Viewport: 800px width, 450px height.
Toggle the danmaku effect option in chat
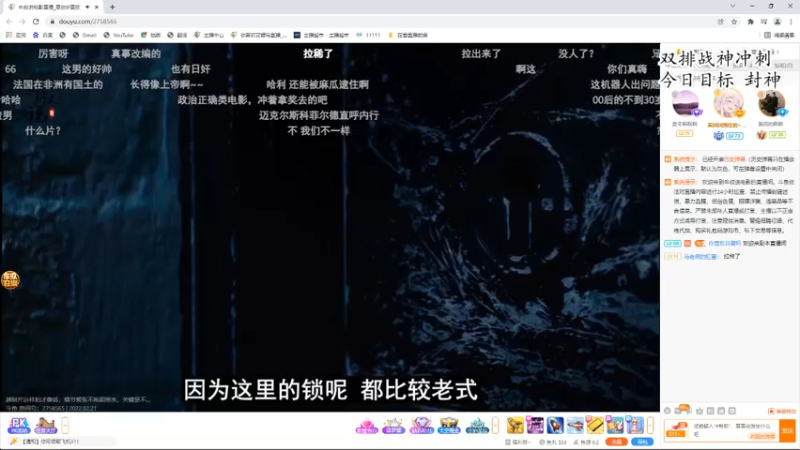782,411
